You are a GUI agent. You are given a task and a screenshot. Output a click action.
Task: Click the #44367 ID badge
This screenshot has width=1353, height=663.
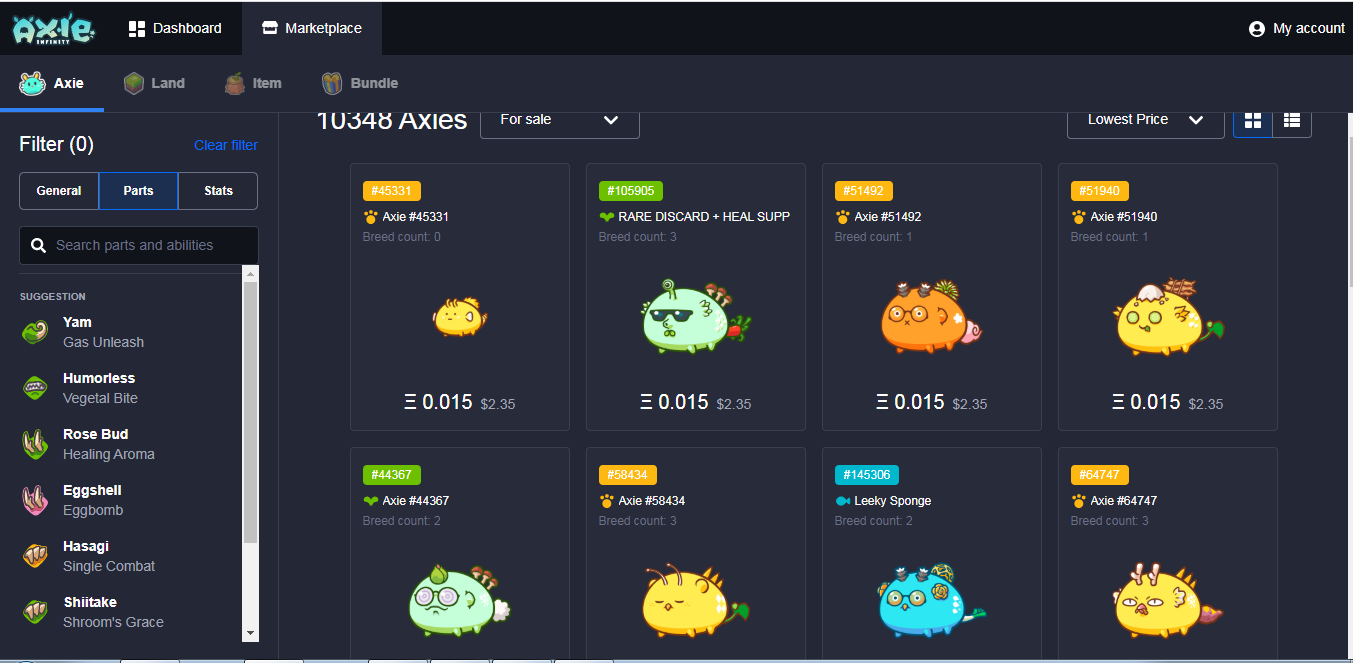pyautogui.click(x=392, y=474)
